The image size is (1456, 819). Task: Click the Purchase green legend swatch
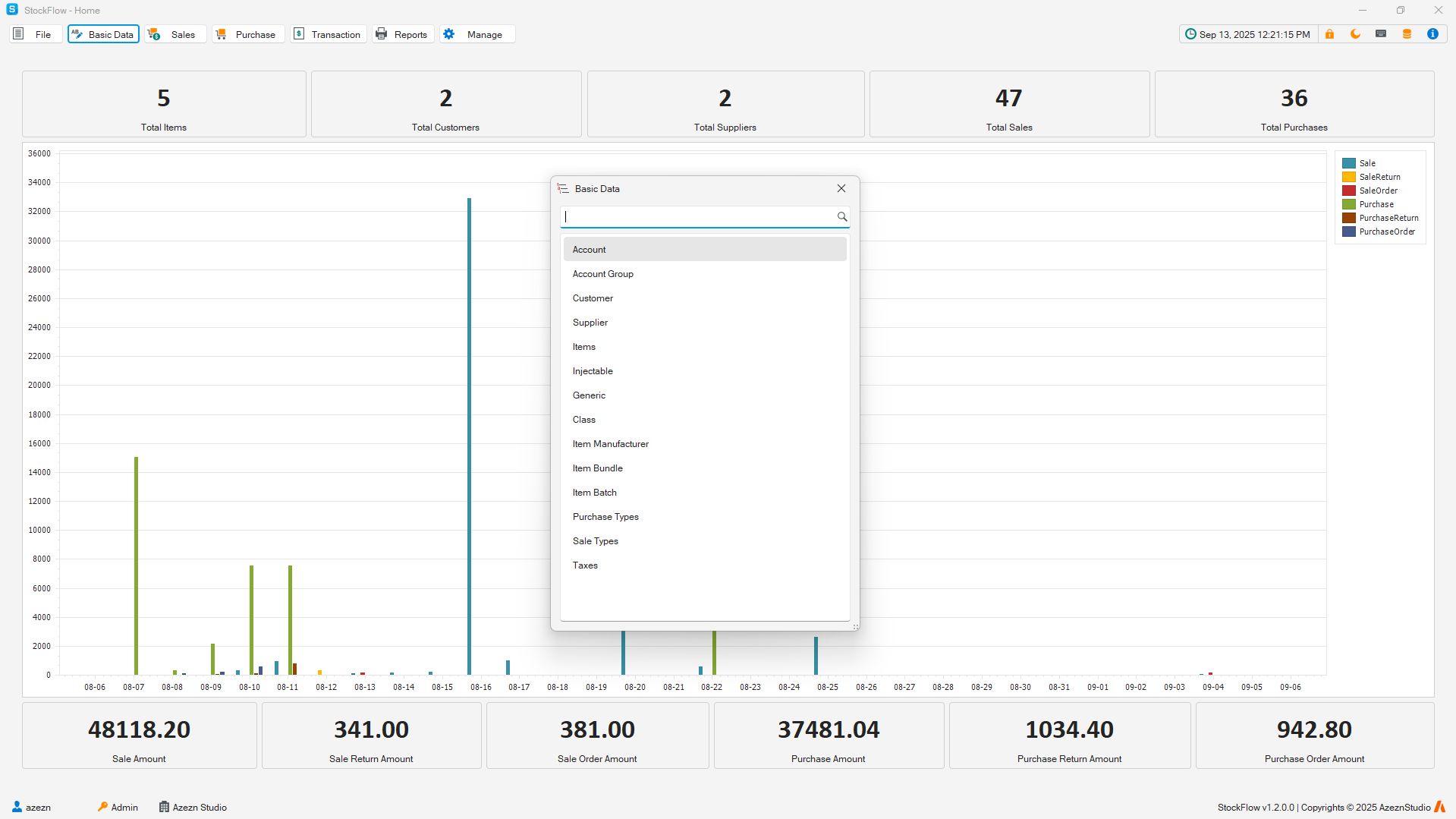click(x=1348, y=204)
